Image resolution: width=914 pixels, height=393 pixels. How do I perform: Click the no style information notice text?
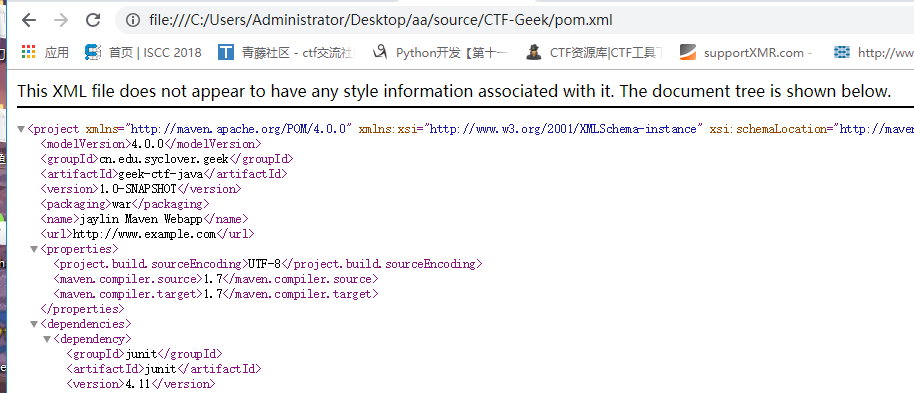pos(454,92)
